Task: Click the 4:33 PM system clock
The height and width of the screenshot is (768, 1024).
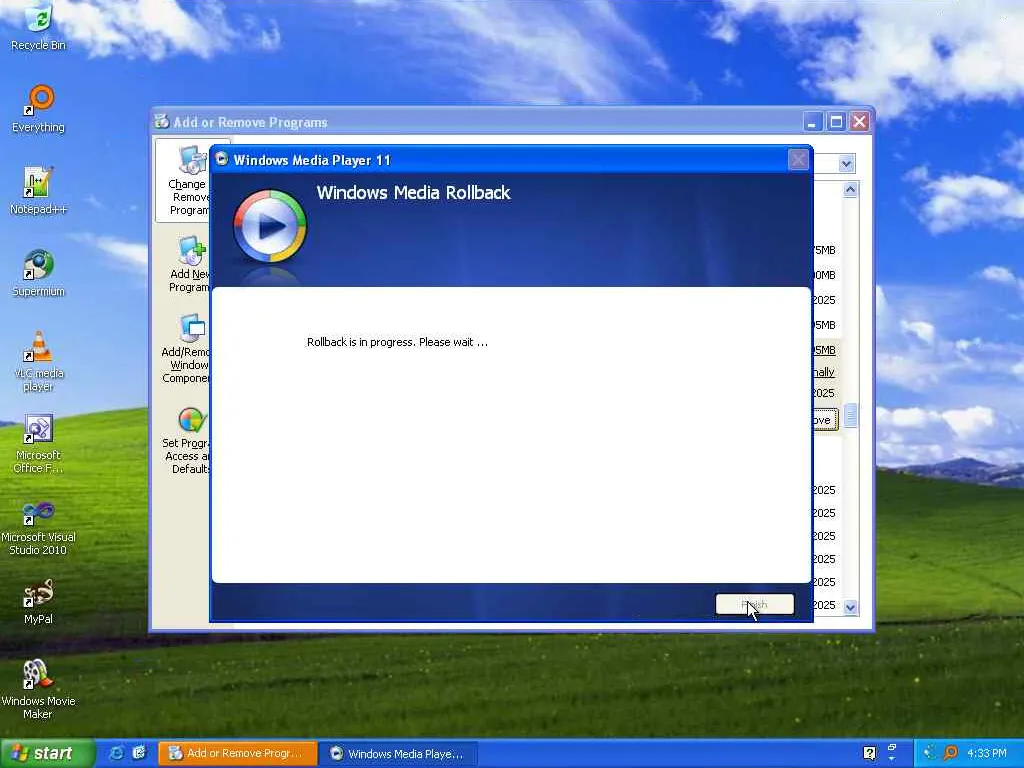Action: click(987, 754)
